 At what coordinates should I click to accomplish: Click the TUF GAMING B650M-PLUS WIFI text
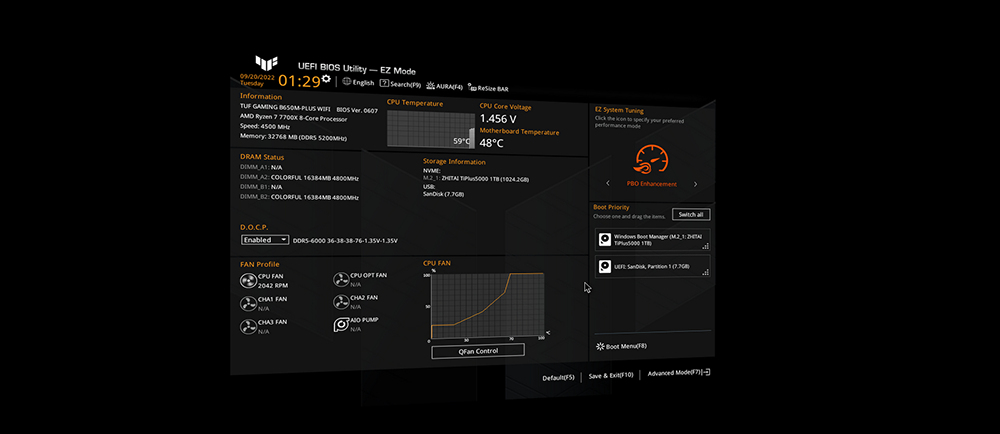[x=285, y=108]
